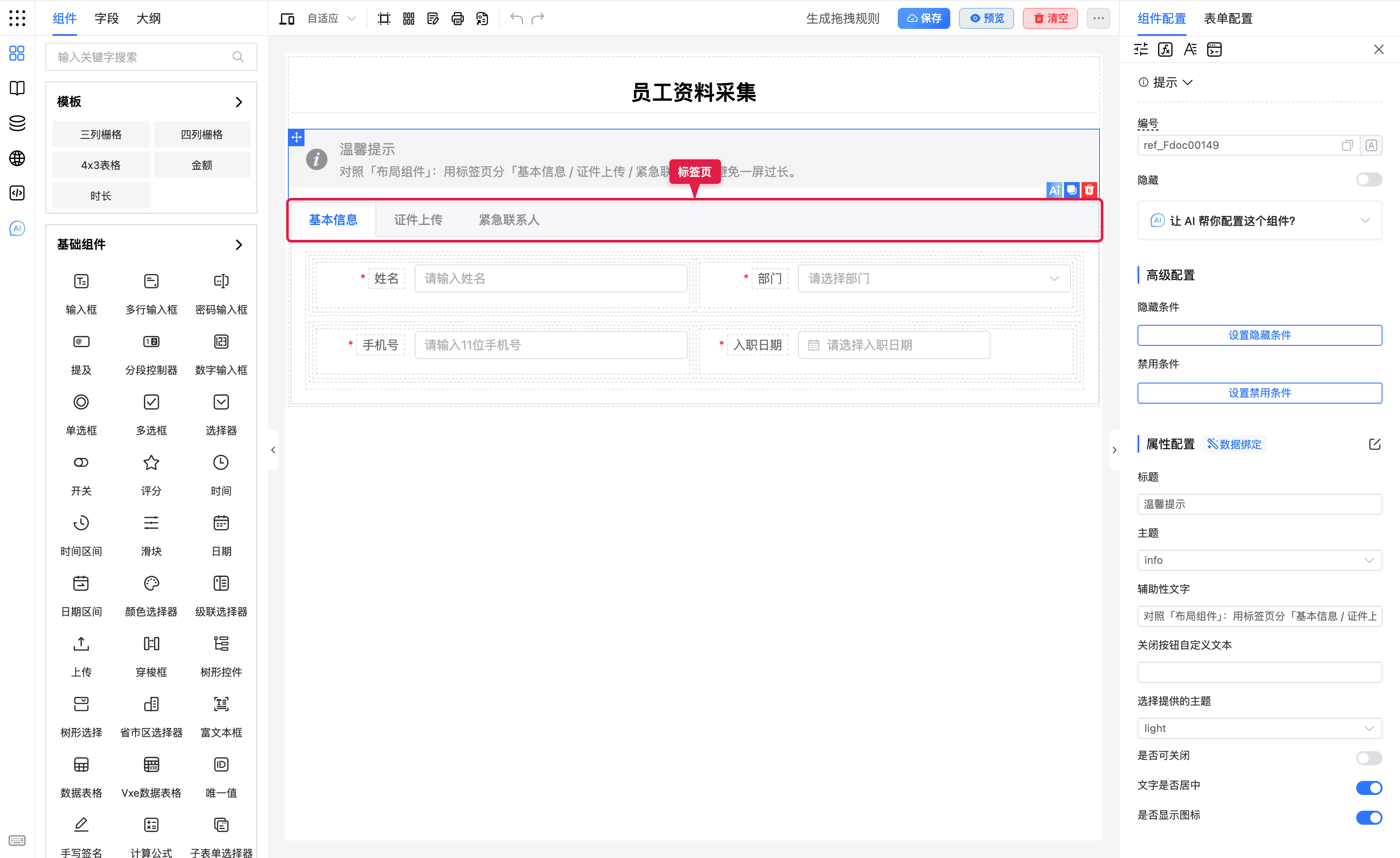Expand the 基础组件 section
The image size is (1400, 858).
[x=238, y=245]
